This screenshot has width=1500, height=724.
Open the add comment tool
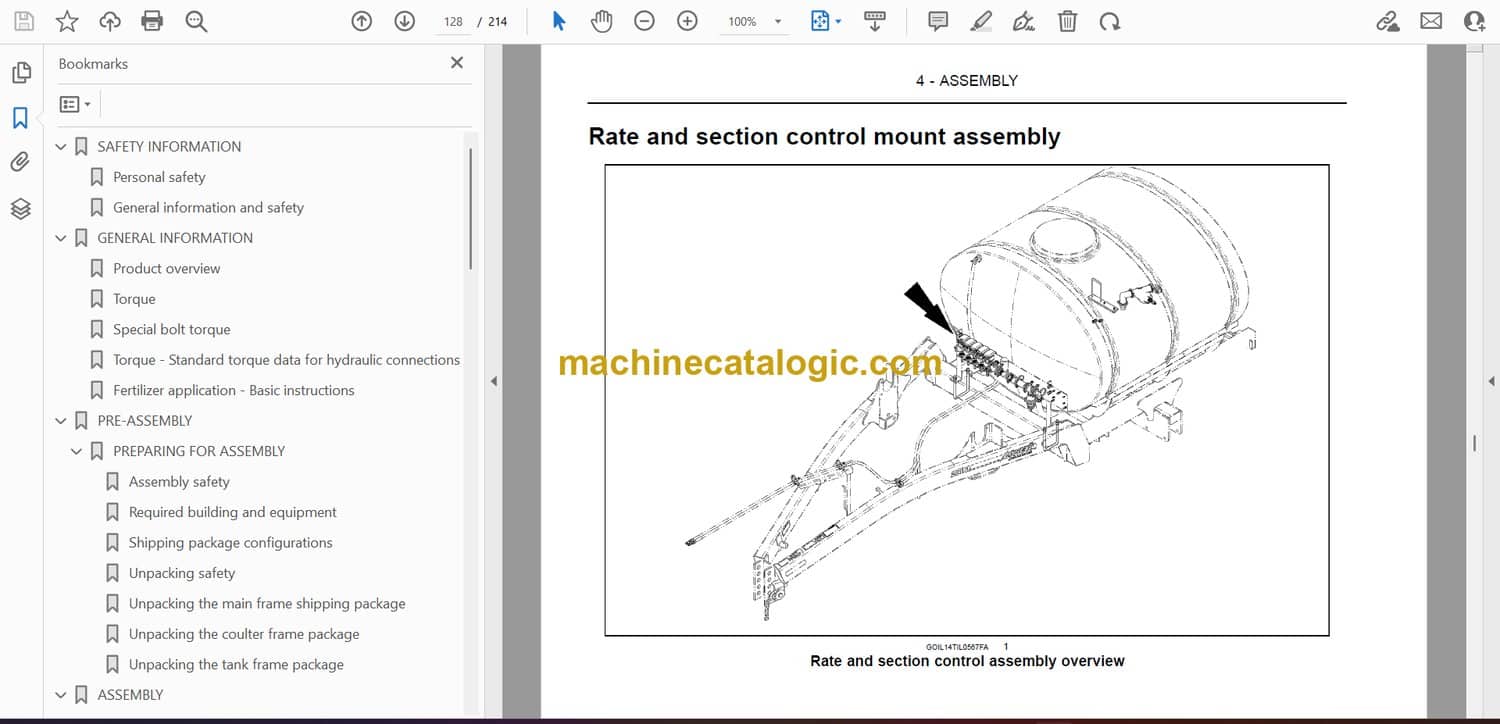click(938, 21)
